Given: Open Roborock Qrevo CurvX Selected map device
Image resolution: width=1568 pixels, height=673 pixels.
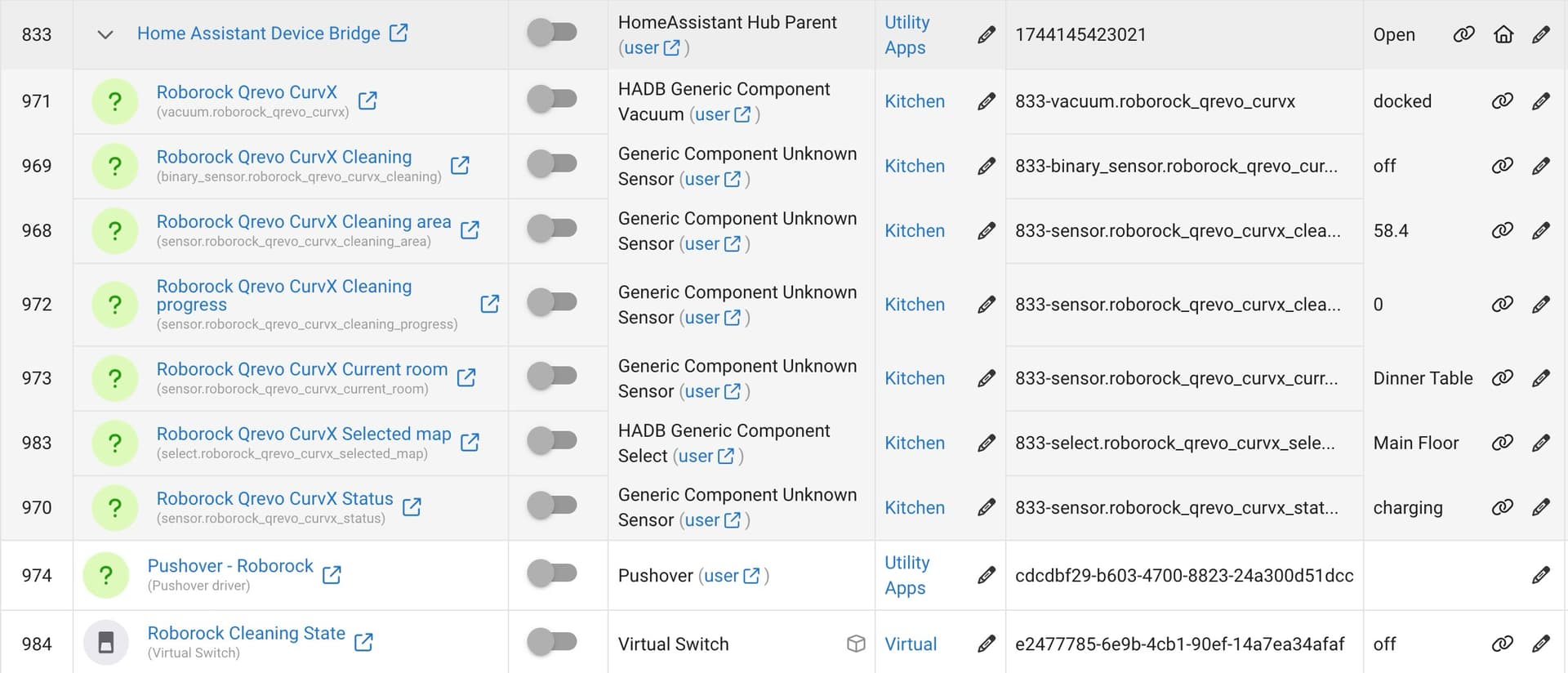Looking at the screenshot, I should tap(304, 434).
